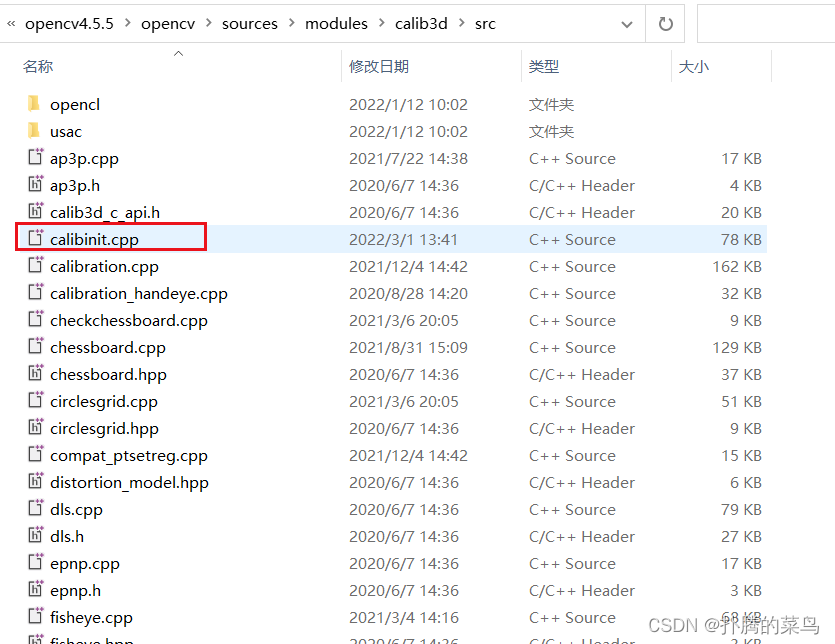The image size is (835, 644).
Task: Select the file name checkchessboard.cpp
Action: (x=129, y=321)
